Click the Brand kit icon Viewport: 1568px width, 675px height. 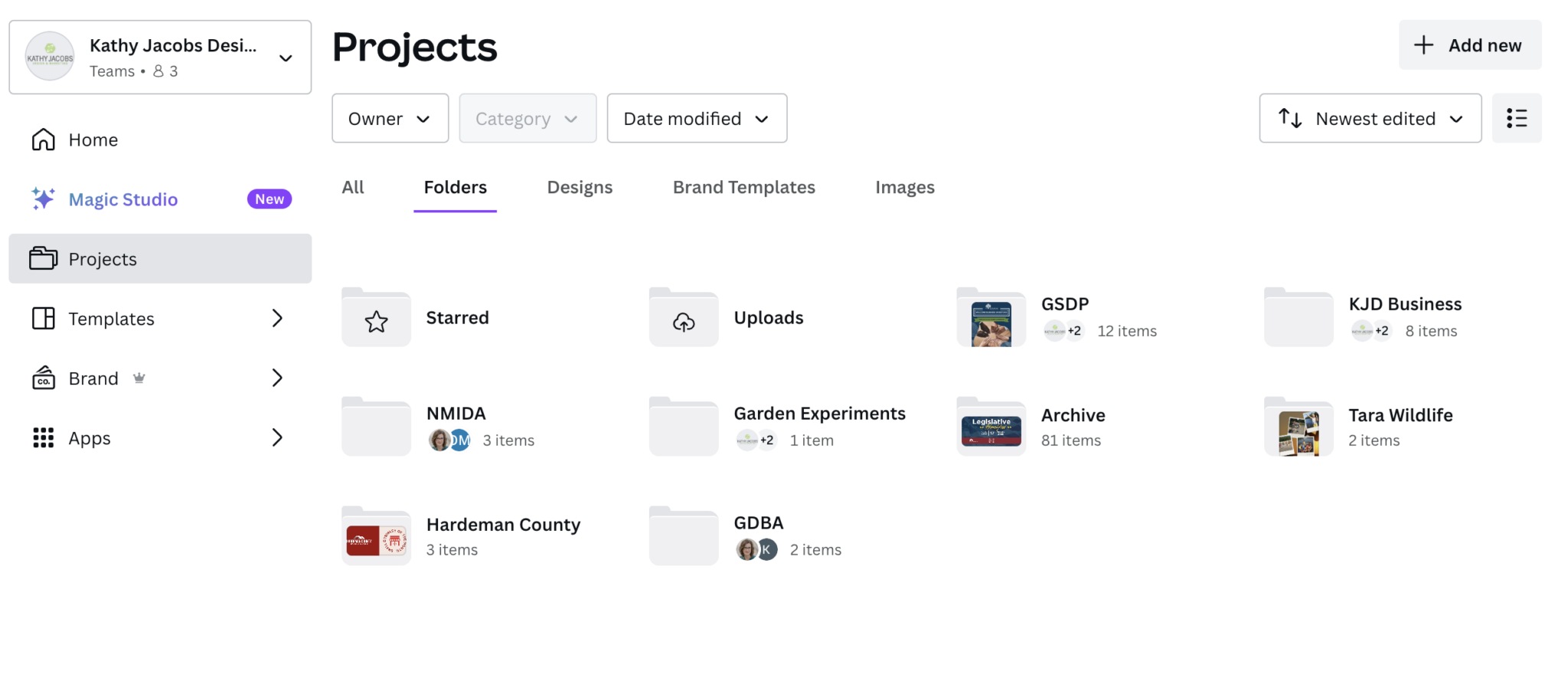click(x=44, y=378)
